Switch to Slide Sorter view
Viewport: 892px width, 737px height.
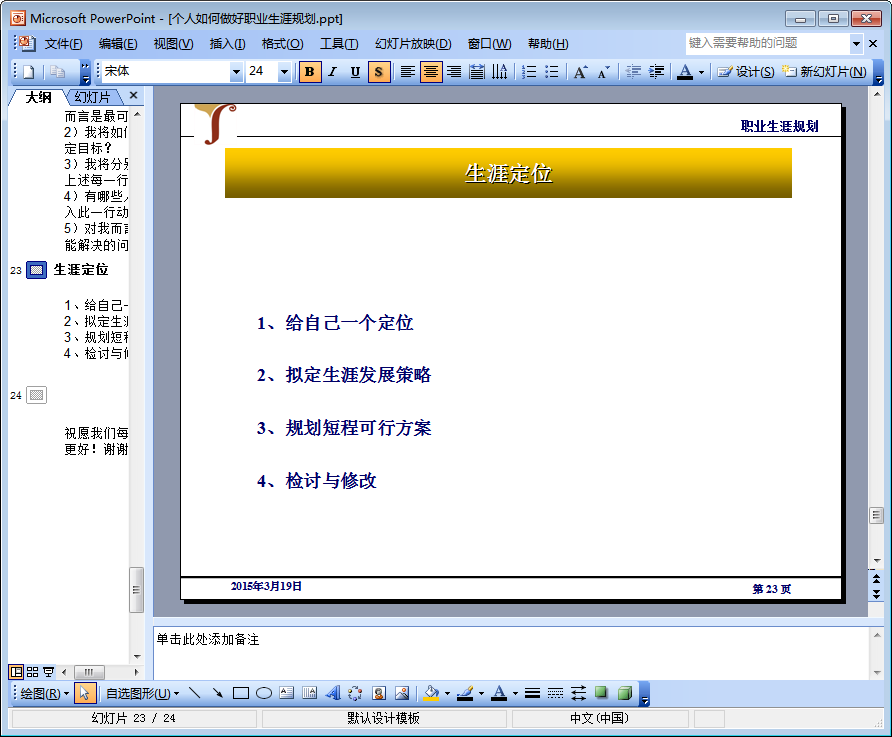(32, 672)
